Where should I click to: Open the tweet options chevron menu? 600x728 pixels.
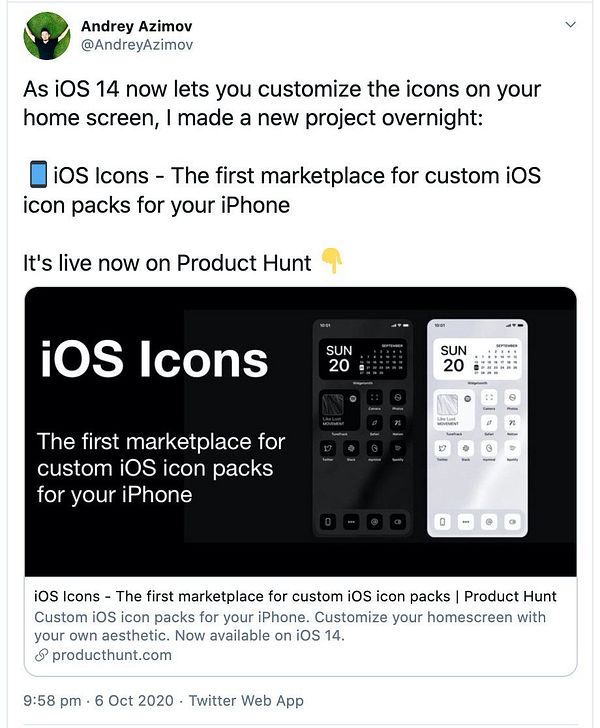570,25
